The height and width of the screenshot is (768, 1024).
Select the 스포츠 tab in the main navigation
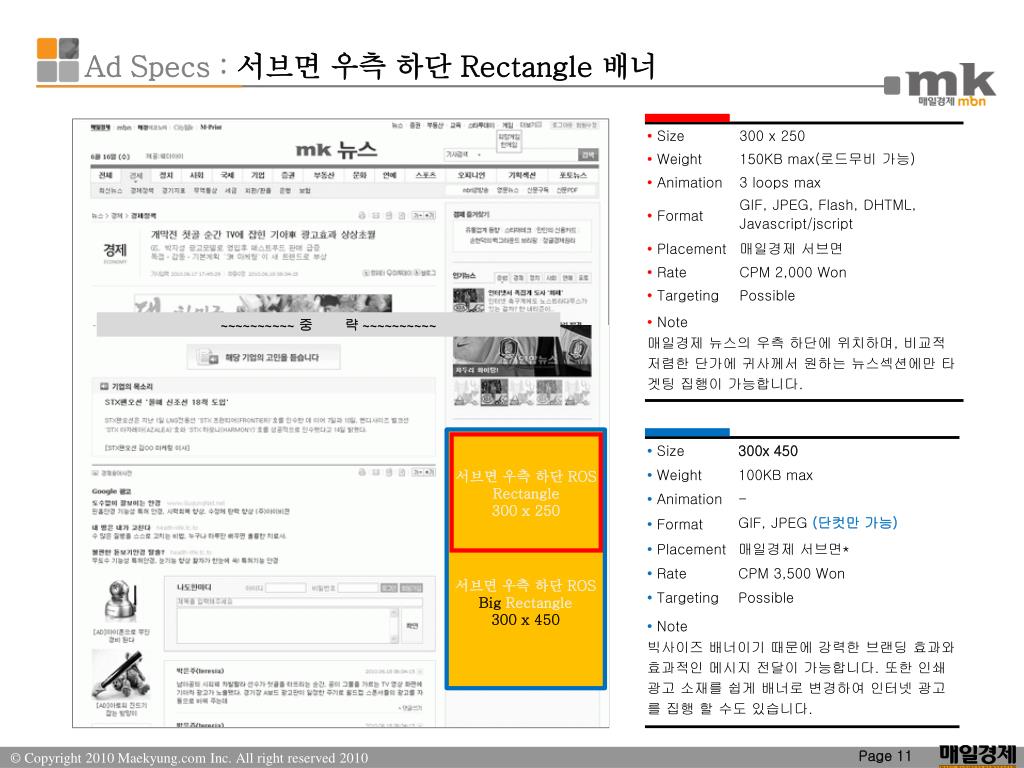pos(425,176)
